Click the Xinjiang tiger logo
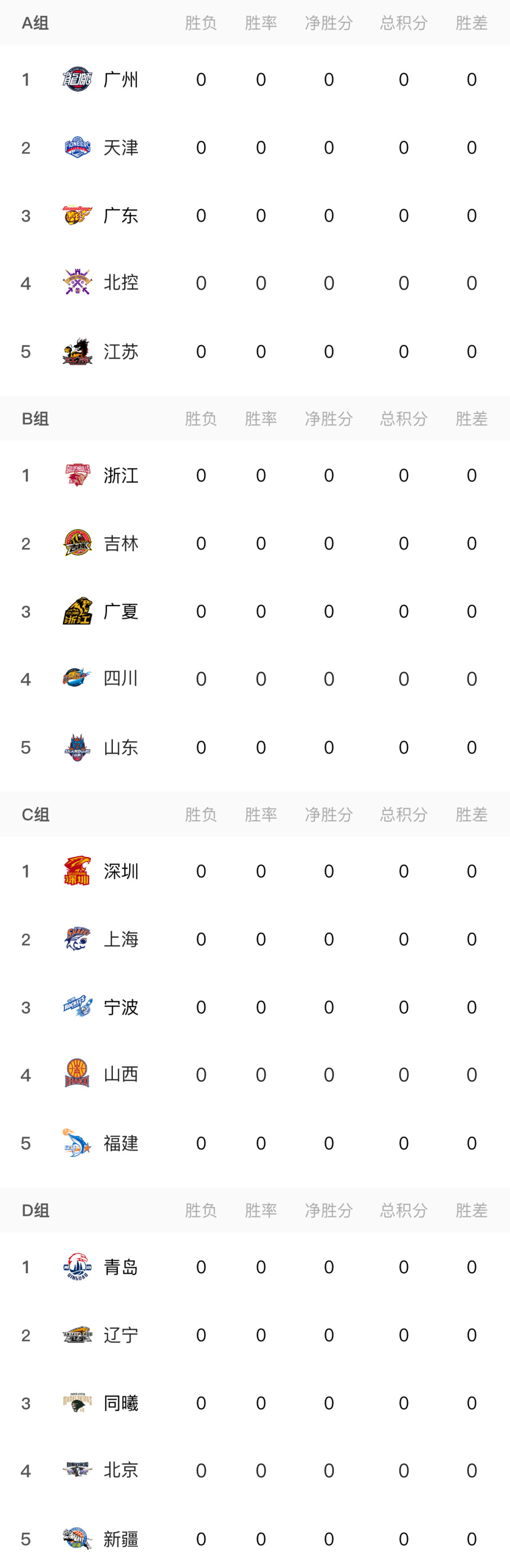 (77, 1539)
